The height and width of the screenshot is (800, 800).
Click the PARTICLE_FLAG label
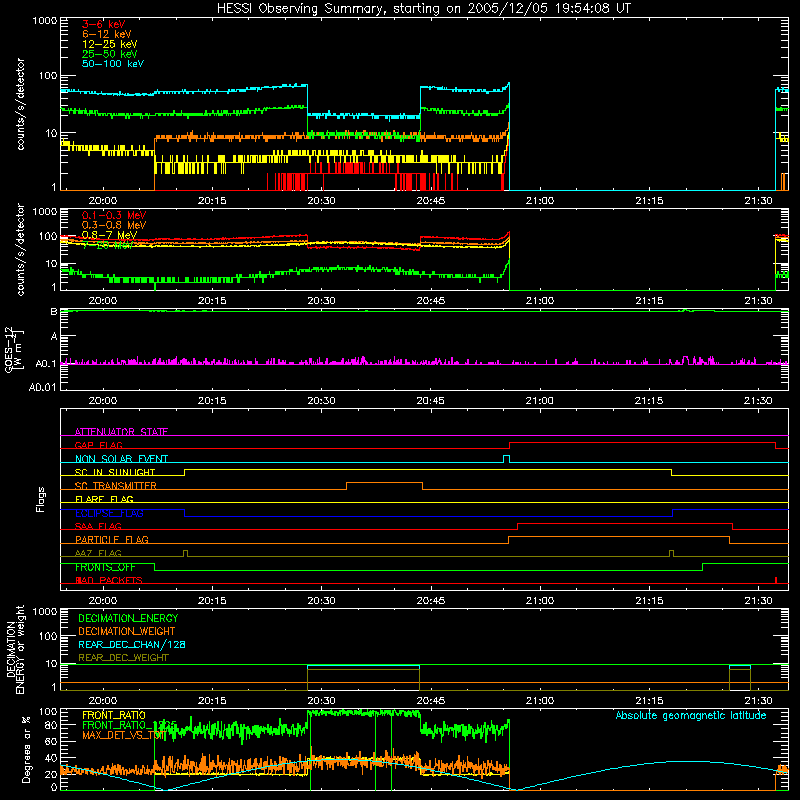tap(112, 539)
